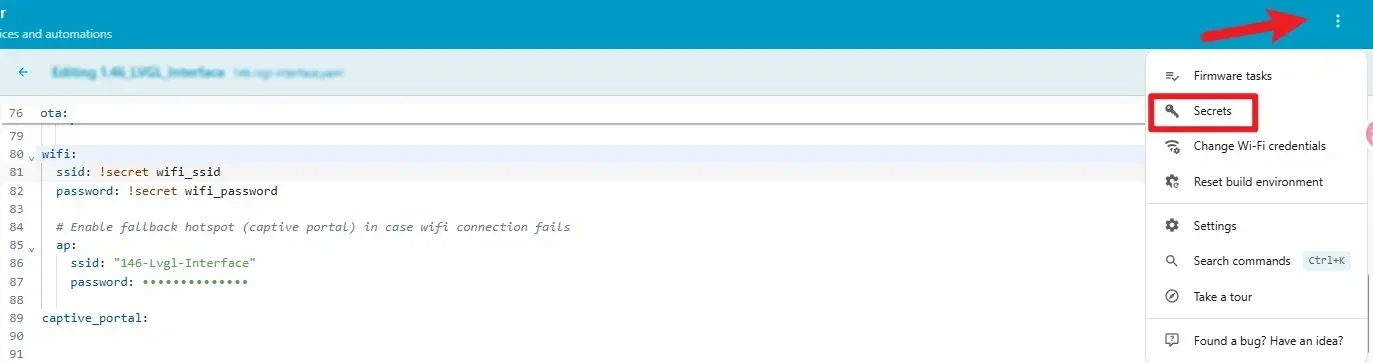Click the 'ota:' line
The height and width of the screenshot is (363, 1373).
click(55, 113)
